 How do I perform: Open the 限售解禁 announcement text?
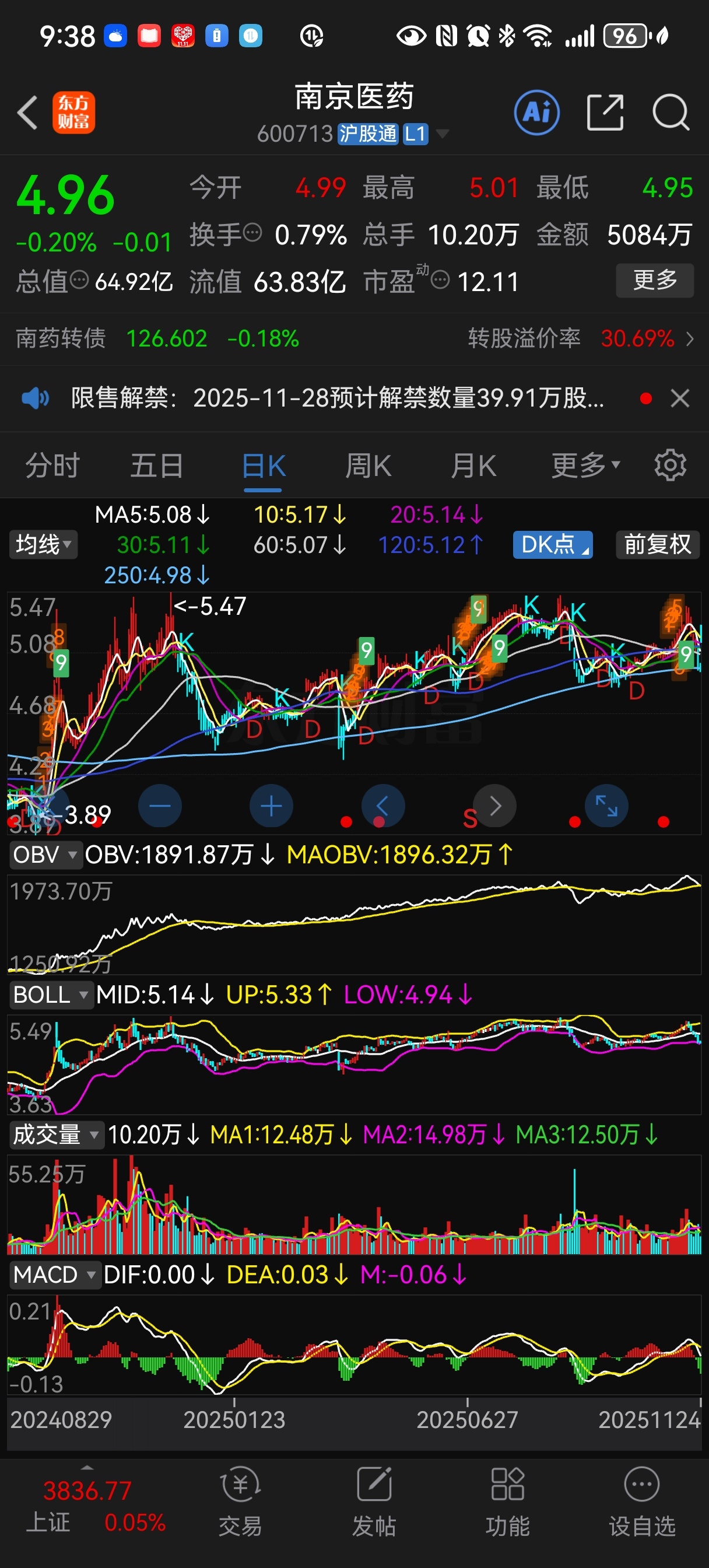(338, 398)
